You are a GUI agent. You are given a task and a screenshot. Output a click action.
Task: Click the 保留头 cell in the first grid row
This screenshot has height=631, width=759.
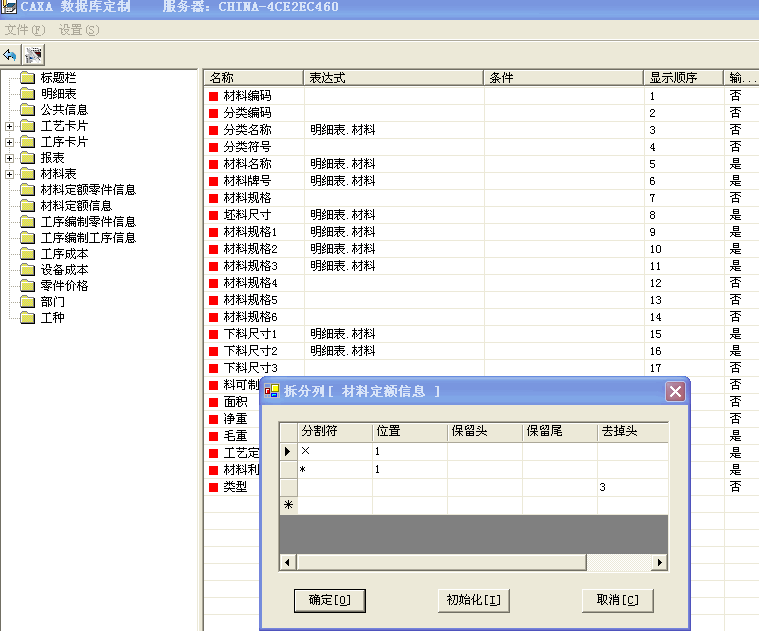pyautogui.click(x=484, y=452)
